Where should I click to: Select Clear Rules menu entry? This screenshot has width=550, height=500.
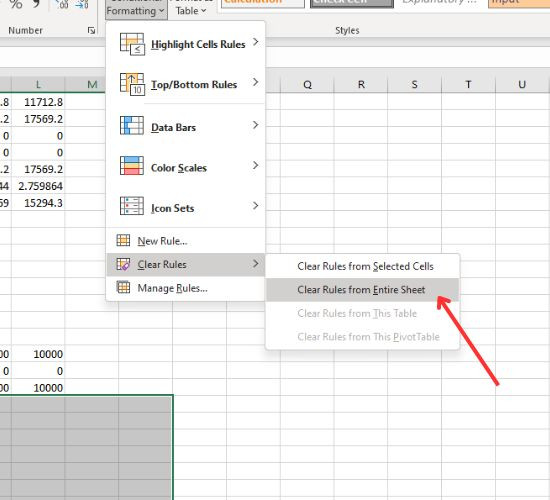tap(186, 265)
